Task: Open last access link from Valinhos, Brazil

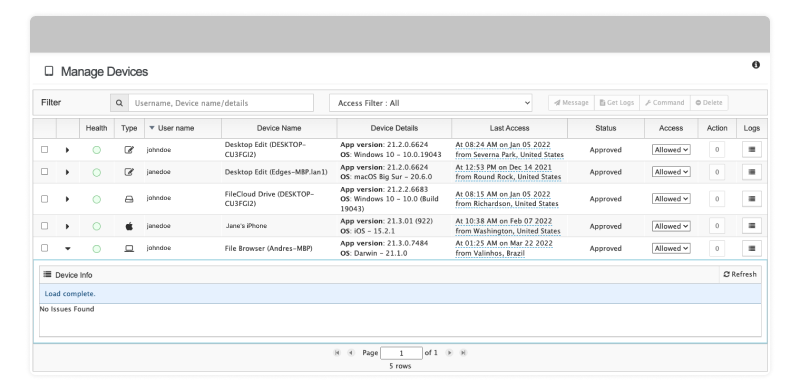Action: (x=504, y=248)
